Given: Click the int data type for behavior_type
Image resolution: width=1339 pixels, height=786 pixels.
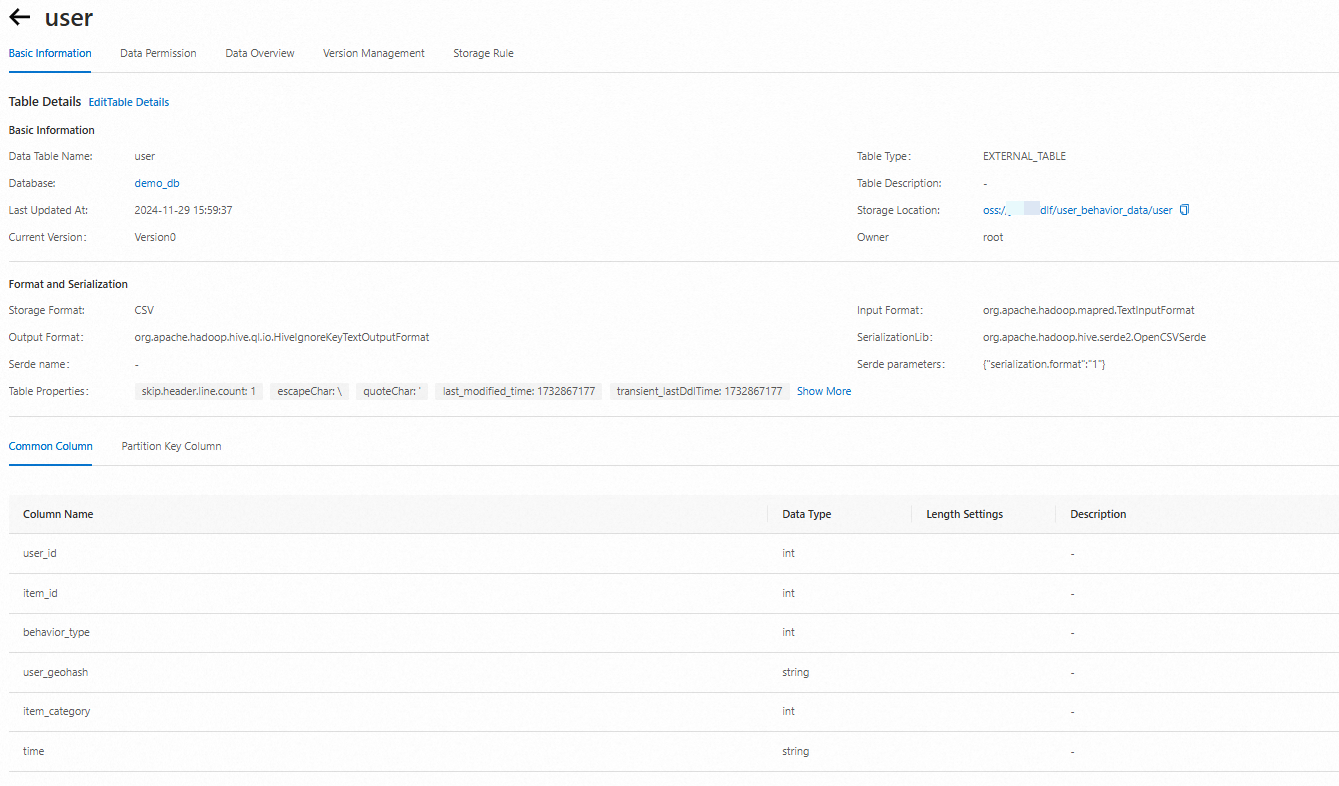Looking at the screenshot, I should coord(789,632).
